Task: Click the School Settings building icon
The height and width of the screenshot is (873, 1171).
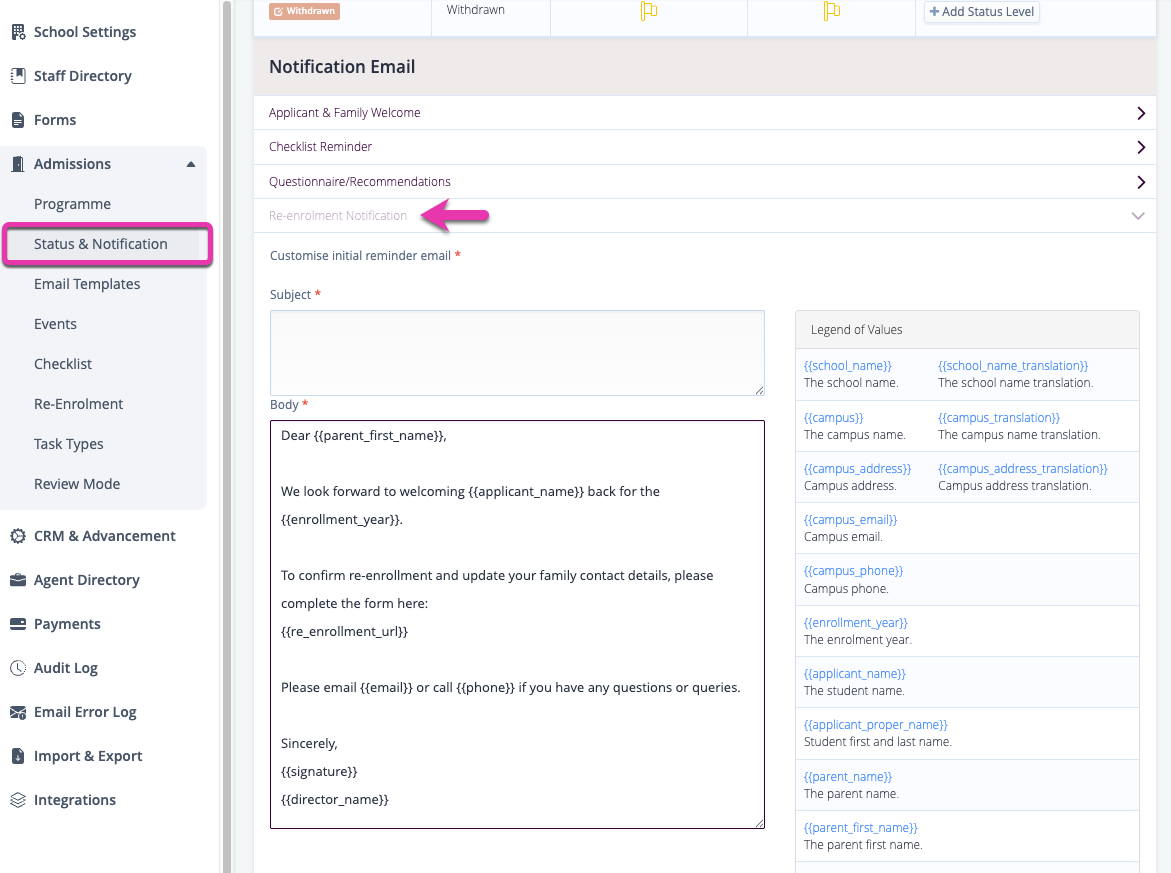Action: coord(17,32)
